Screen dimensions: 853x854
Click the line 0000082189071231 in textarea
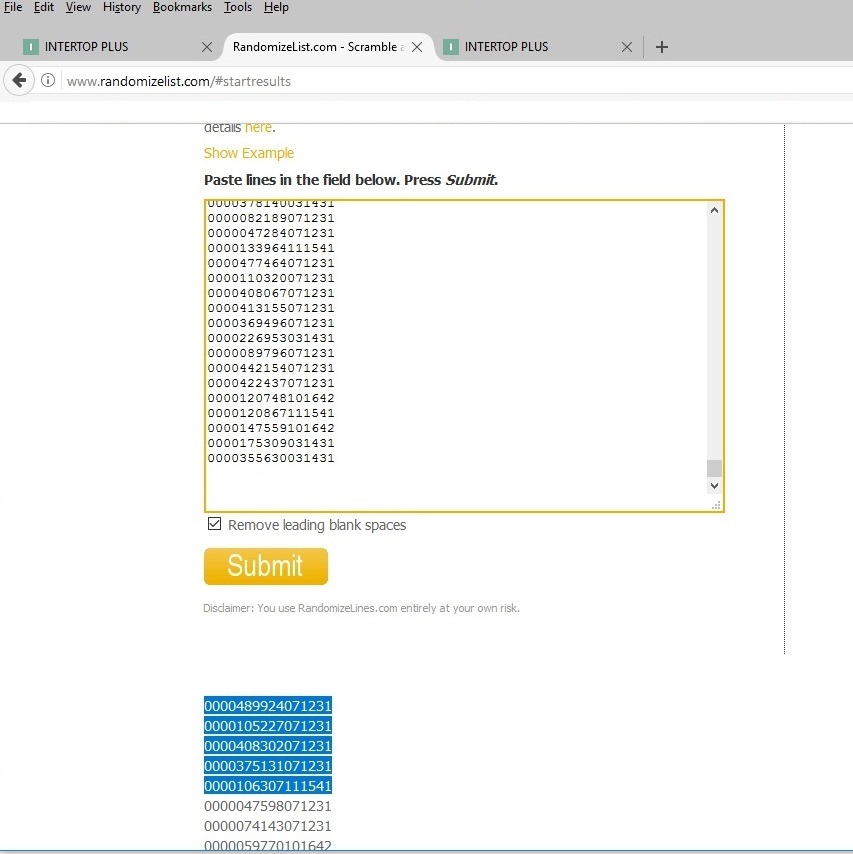pos(271,218)
